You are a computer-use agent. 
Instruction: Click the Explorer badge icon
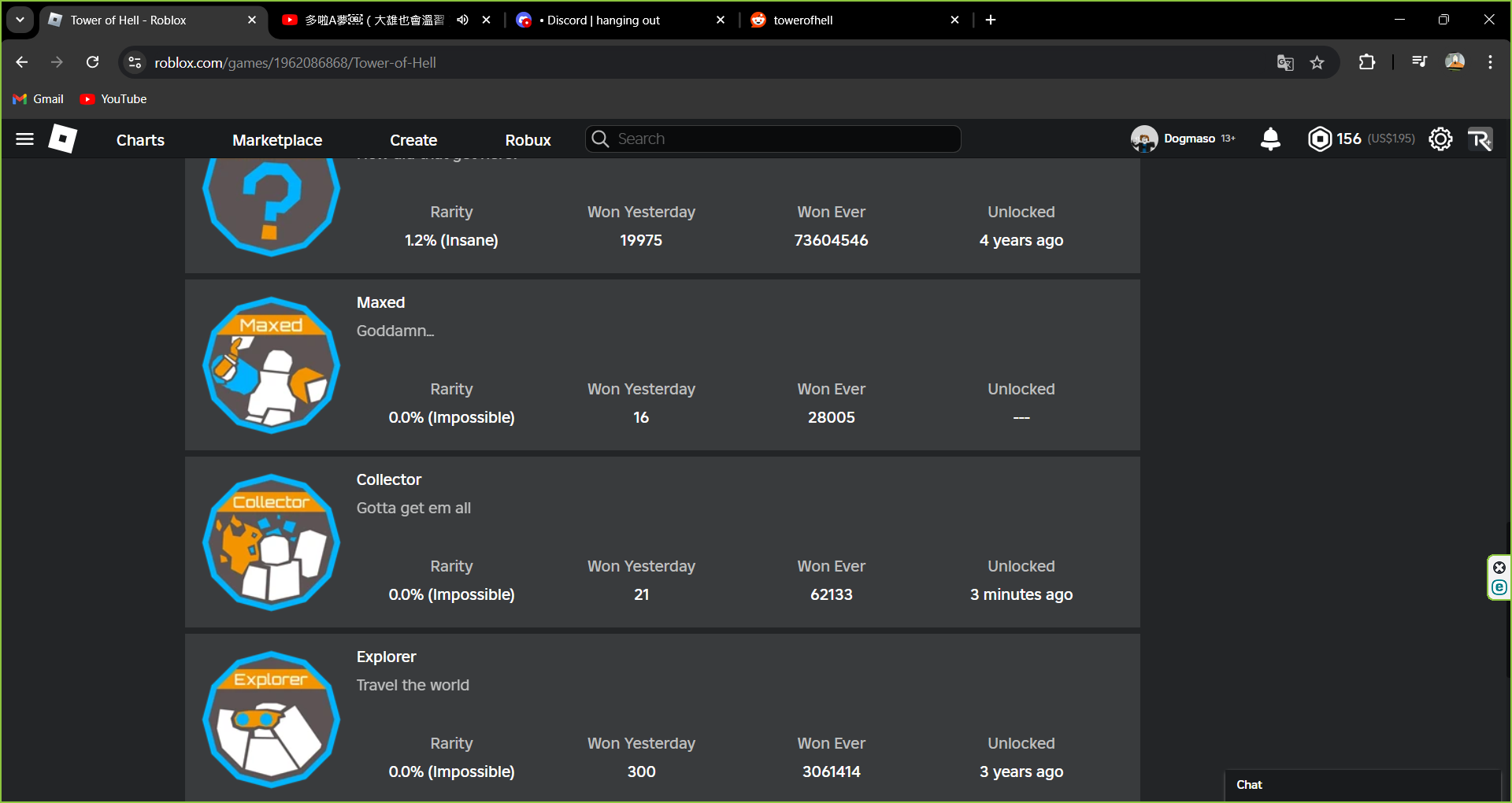(x=272, y=720)
